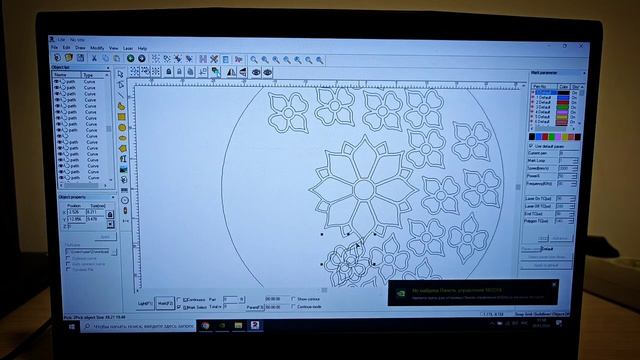Collapse the Mark parameter panel arrow
640x360 pixels.
coord(584,73)
